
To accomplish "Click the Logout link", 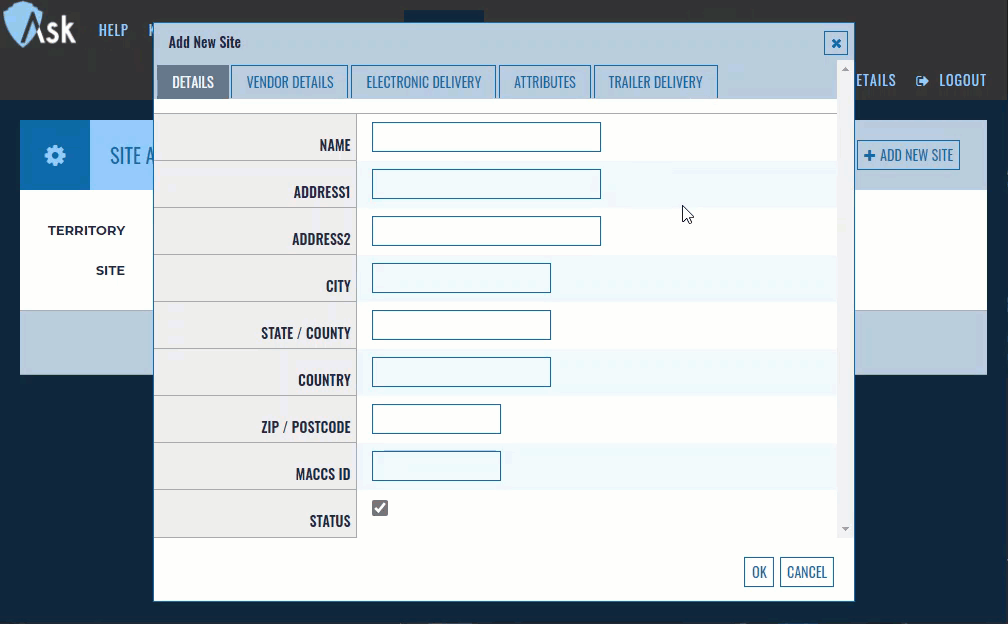I will tap(951, 80).
